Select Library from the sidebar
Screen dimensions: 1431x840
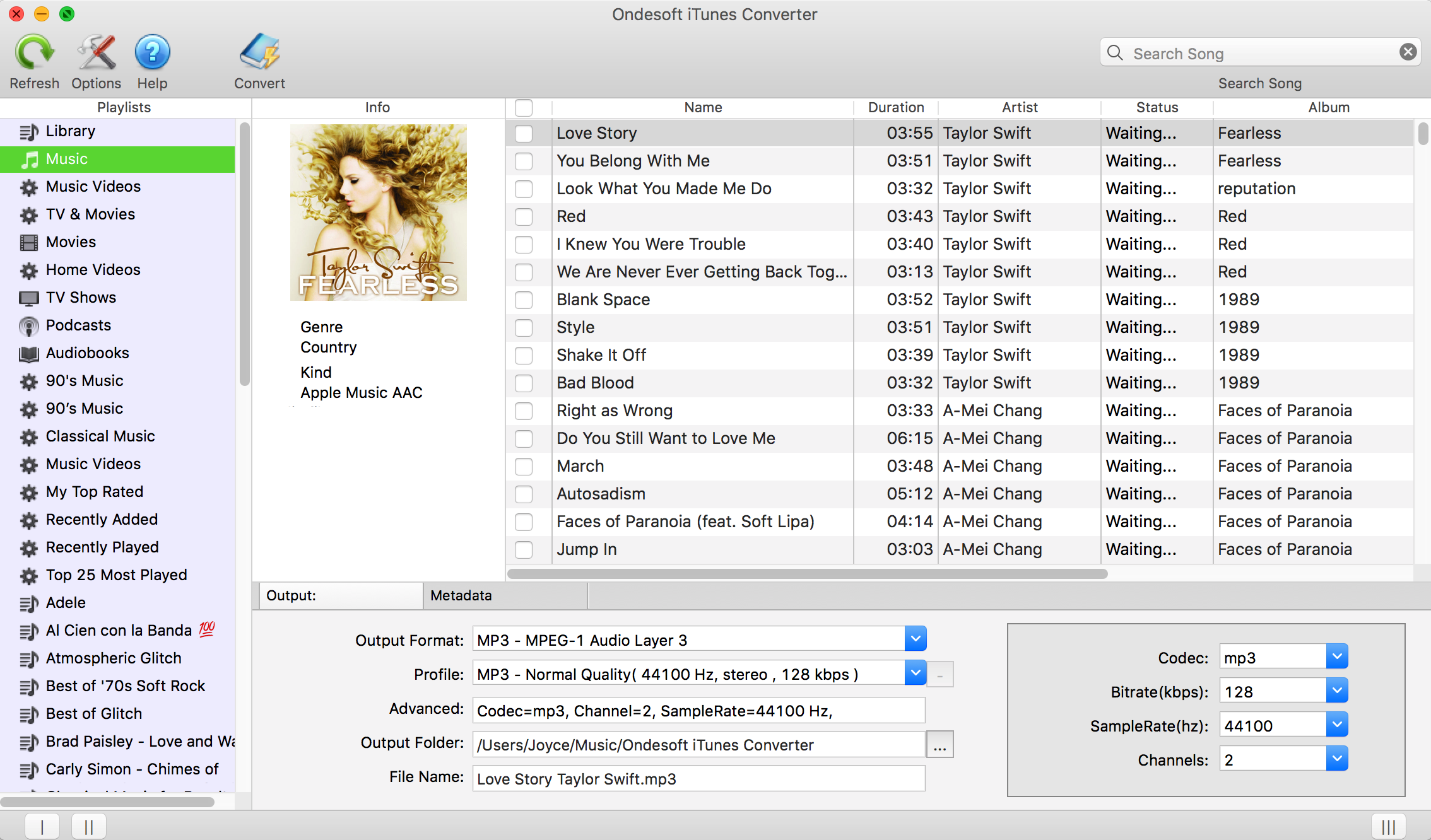tap(71, 131)
